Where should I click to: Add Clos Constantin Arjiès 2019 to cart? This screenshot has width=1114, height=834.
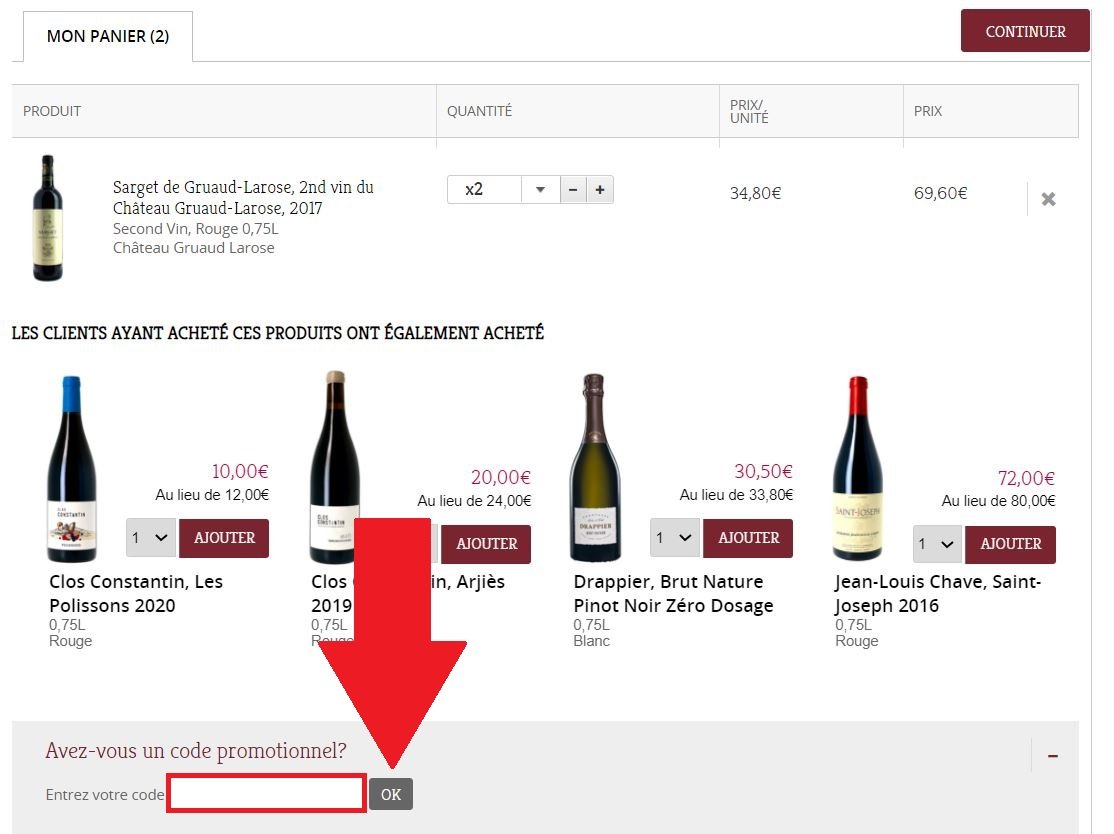tap(486, 544)
